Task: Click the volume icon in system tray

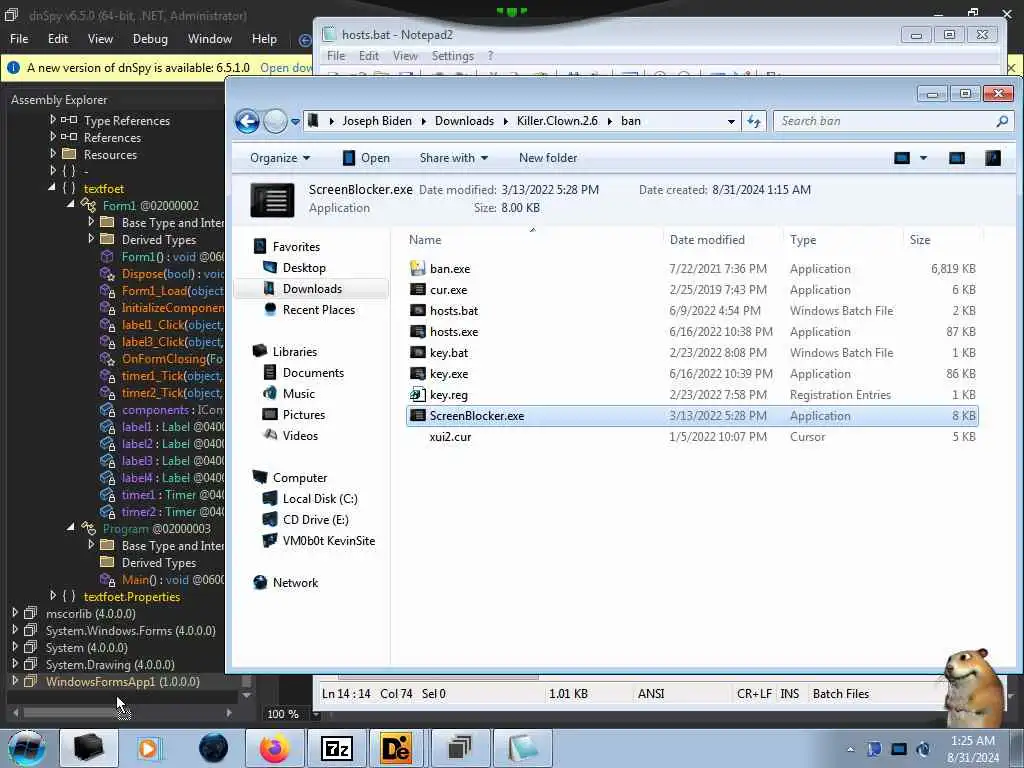Action: pos(923,750)
